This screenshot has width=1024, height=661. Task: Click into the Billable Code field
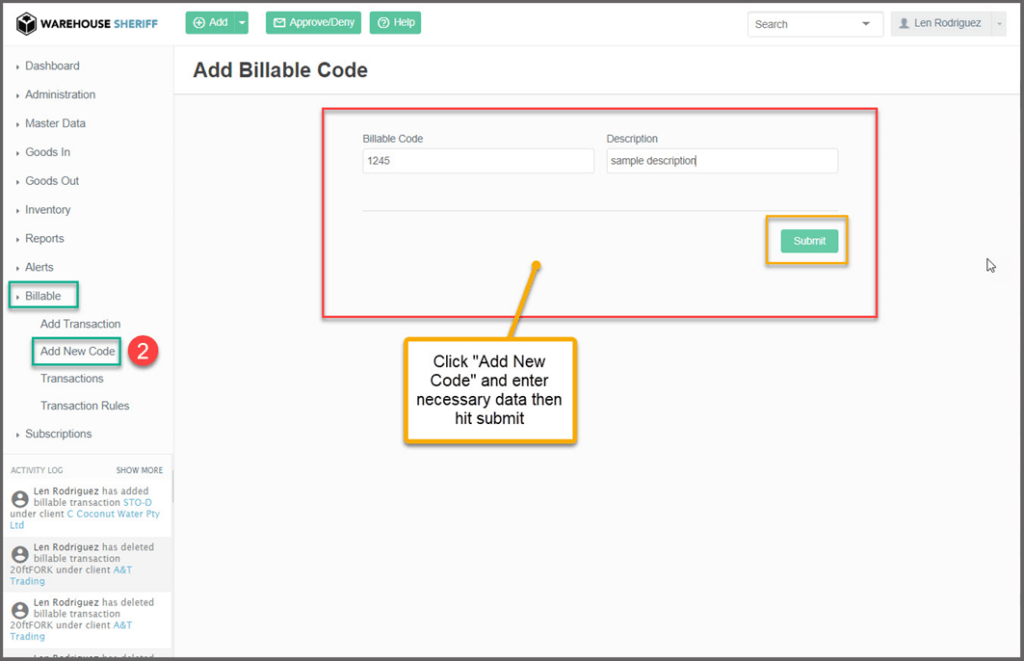pos(478,161)
